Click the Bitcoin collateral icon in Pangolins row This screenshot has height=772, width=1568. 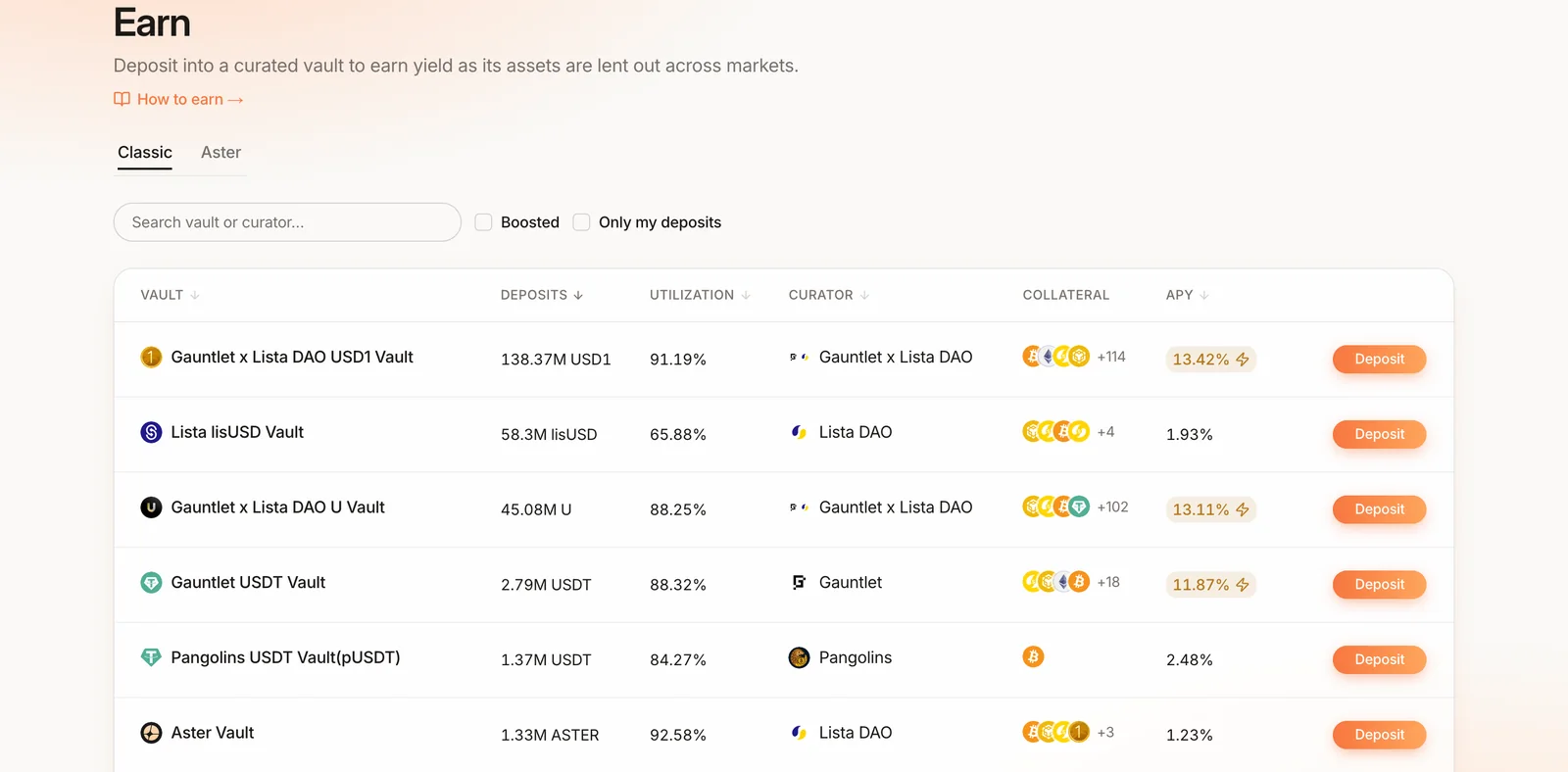click(1033, 656)
